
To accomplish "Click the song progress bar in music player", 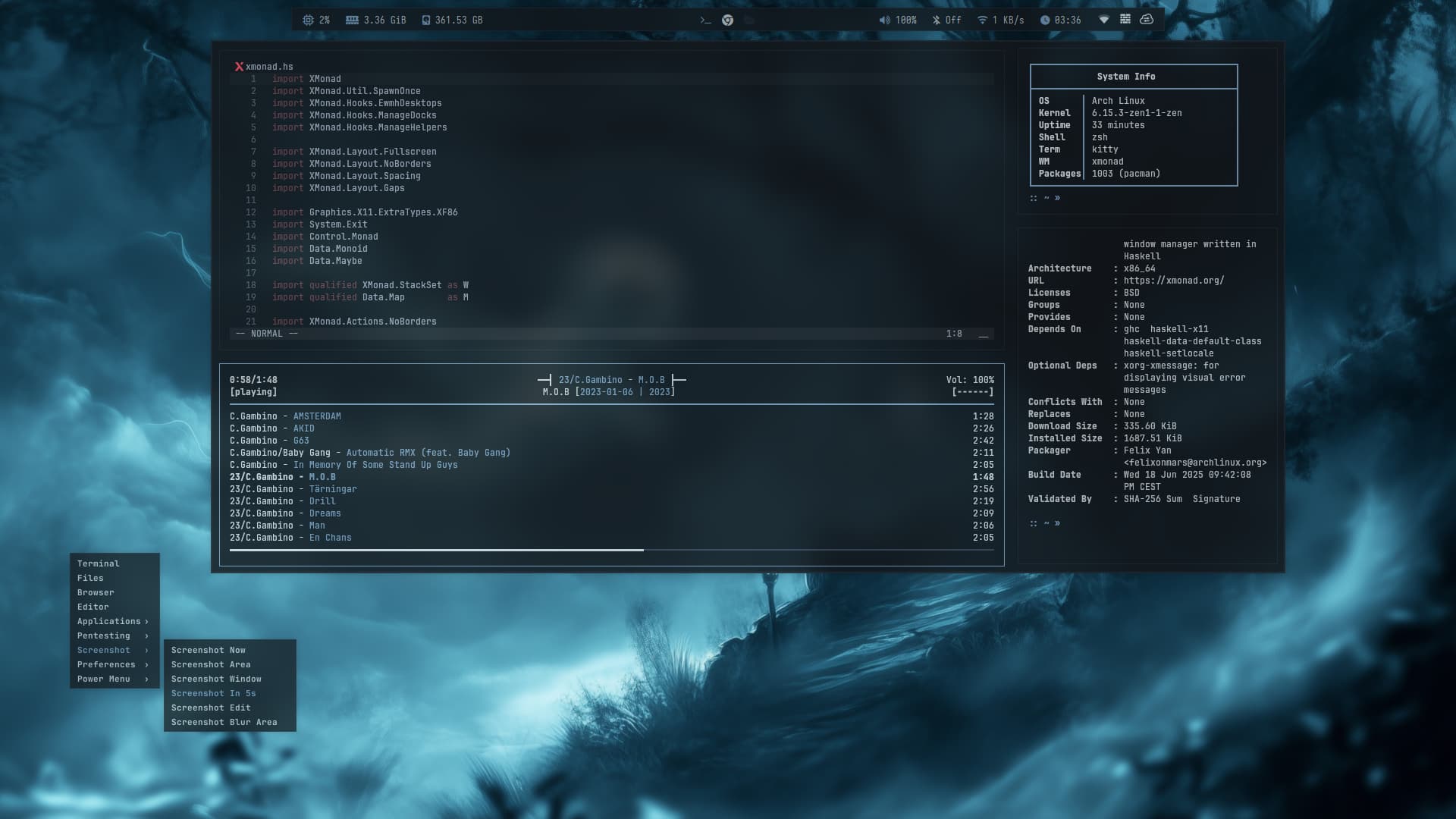I will point(611,550).
